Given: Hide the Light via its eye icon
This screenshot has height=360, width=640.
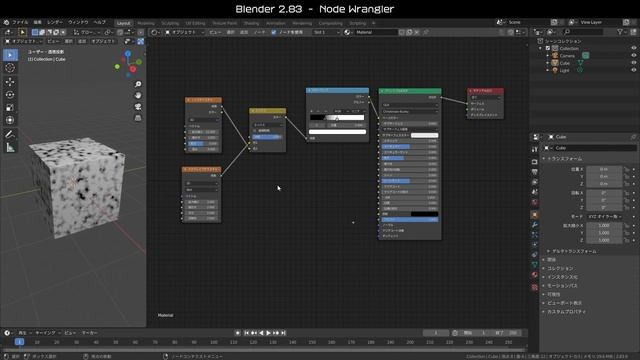Looking at the screenshot, I should (633, 70).
